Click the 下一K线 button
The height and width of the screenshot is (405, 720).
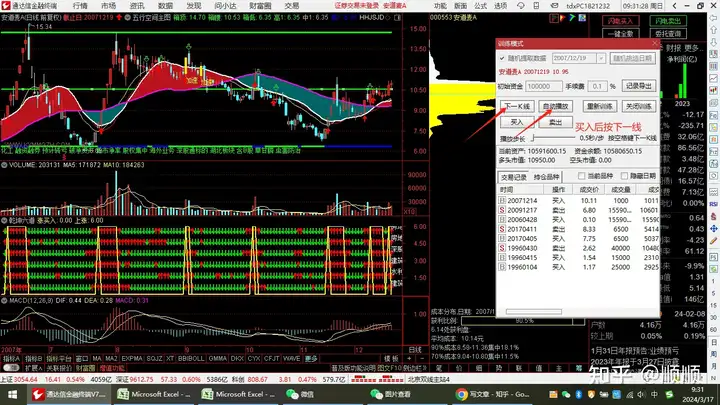click(517, 107)
